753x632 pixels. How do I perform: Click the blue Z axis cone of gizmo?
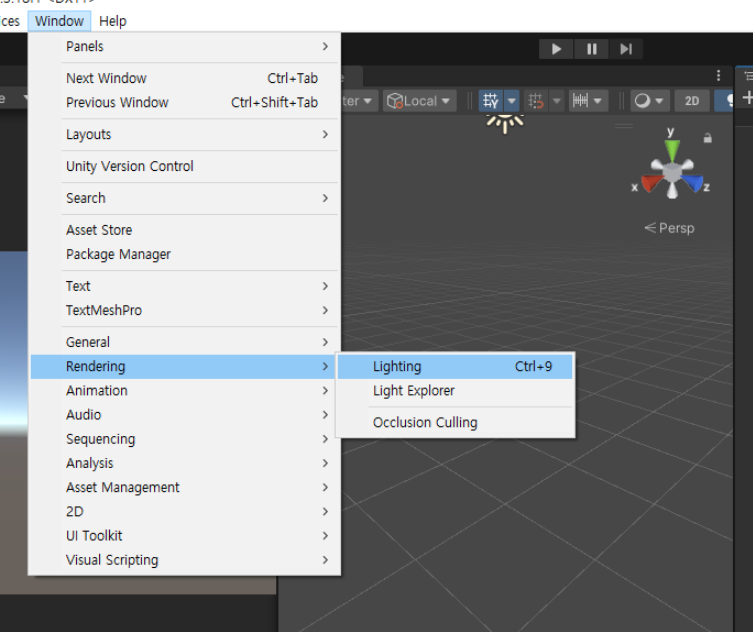click(x=692, y=183)
